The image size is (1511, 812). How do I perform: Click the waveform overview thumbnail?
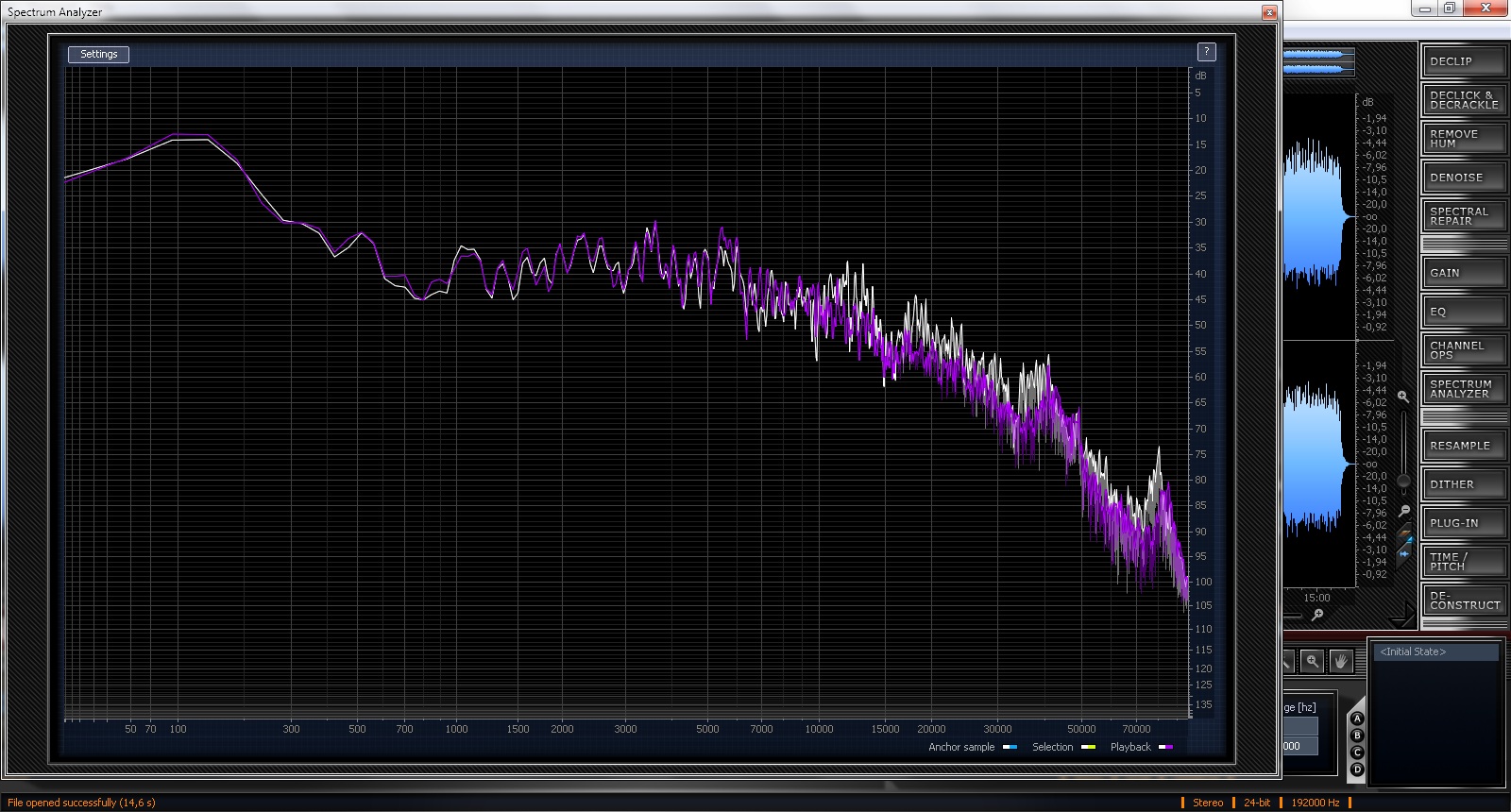pos(1319,61)
